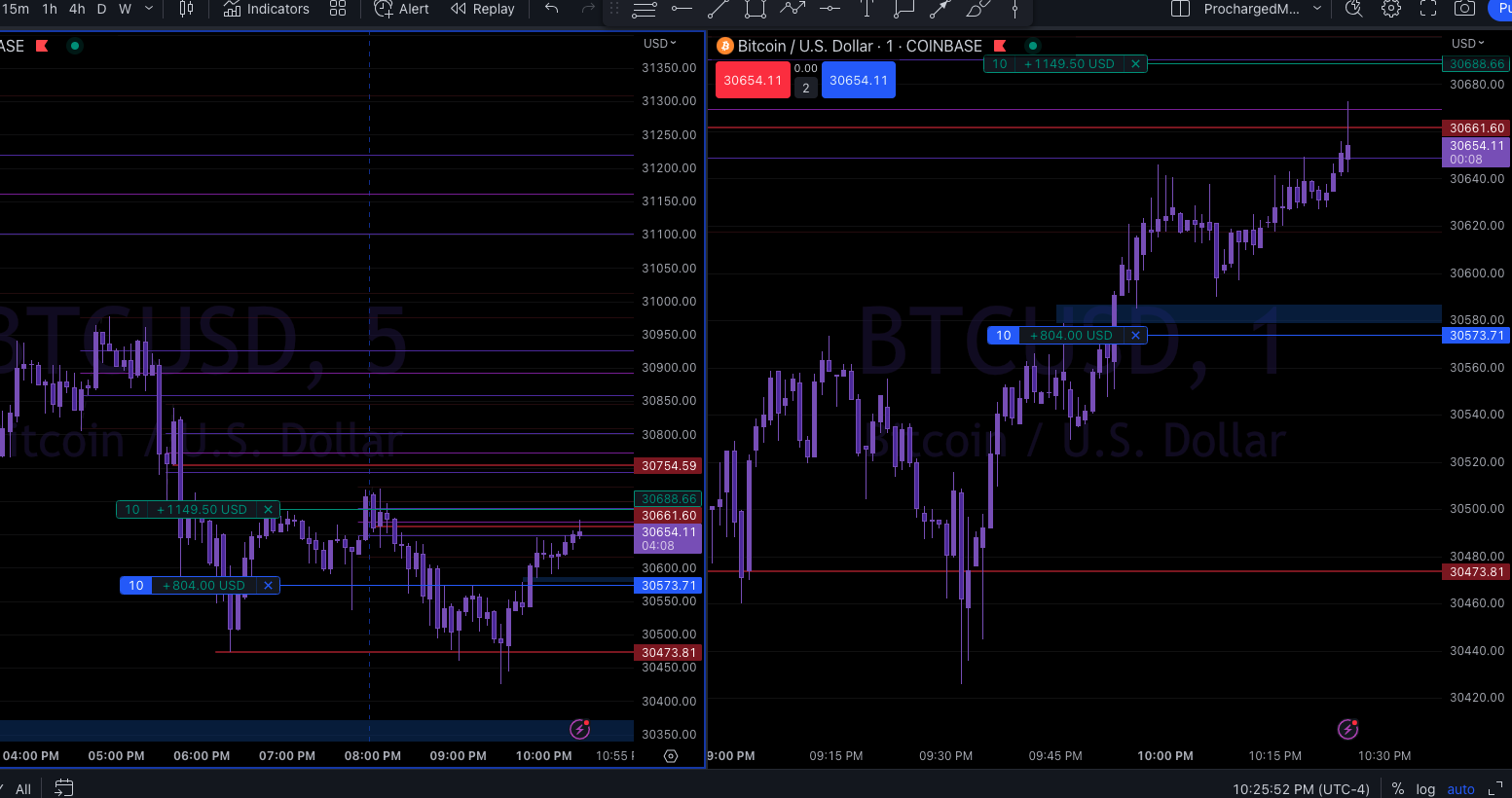
Task: Open quick search with the magnifier icon
Action: tap(1353, 9)
